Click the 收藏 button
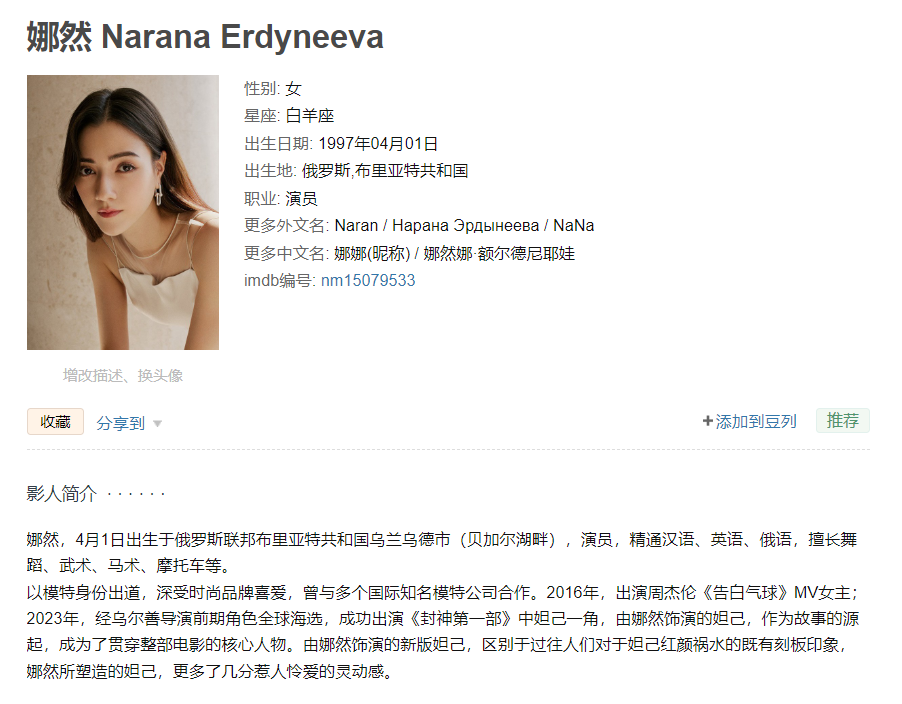Screen dimensions: 902x704 click(x=55, y=422)
